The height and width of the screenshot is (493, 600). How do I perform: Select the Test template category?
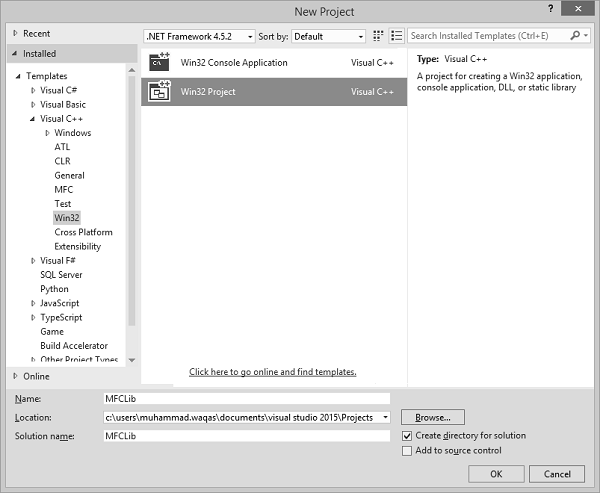[63, 204]
